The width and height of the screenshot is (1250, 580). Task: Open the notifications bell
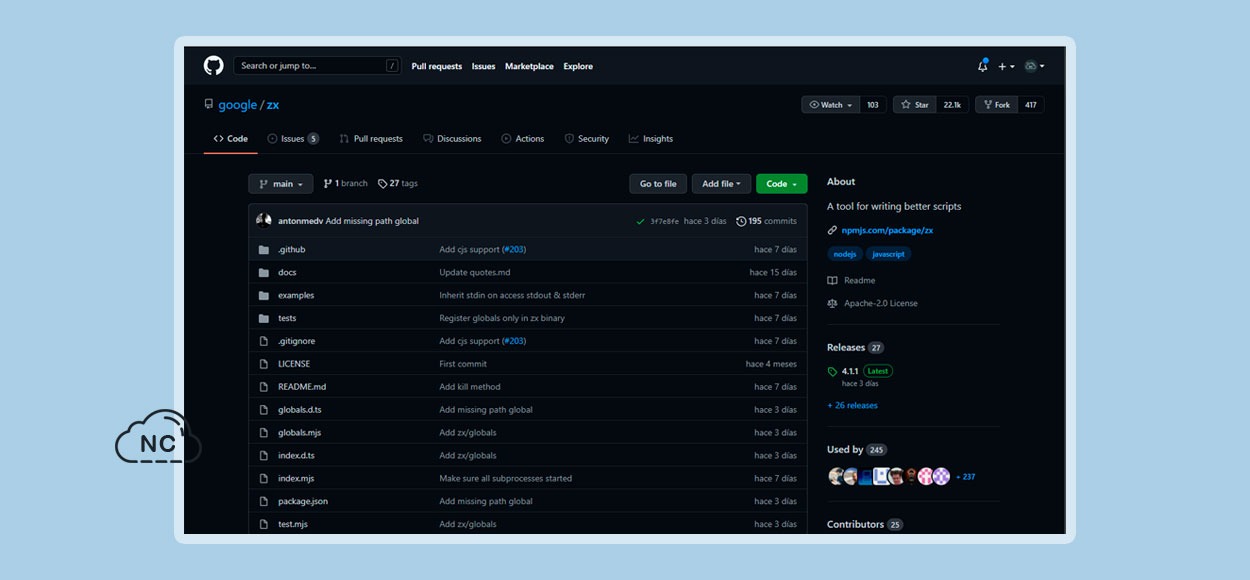[x=982, y=66]
